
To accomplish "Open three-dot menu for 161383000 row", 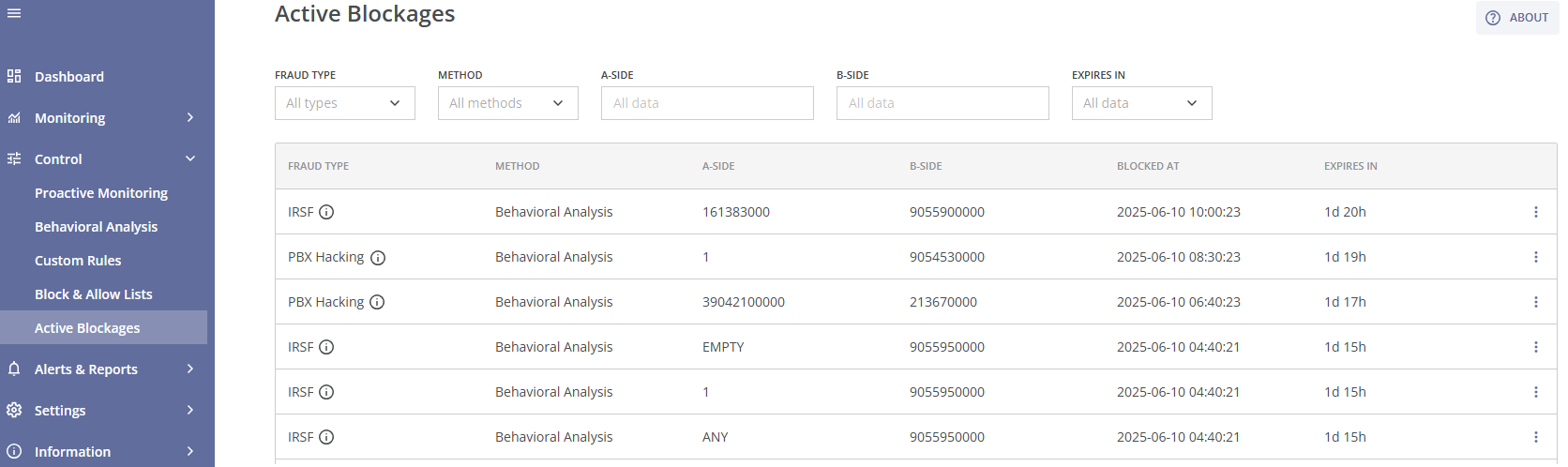I will coord(1535,212).
